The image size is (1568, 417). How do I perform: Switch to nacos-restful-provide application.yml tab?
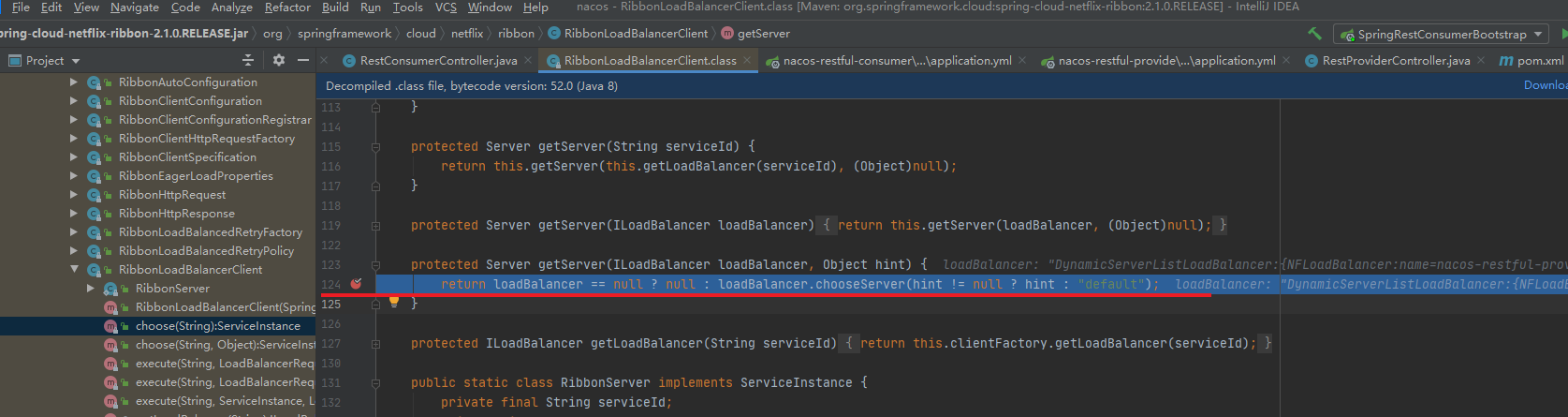[1166, 60]
